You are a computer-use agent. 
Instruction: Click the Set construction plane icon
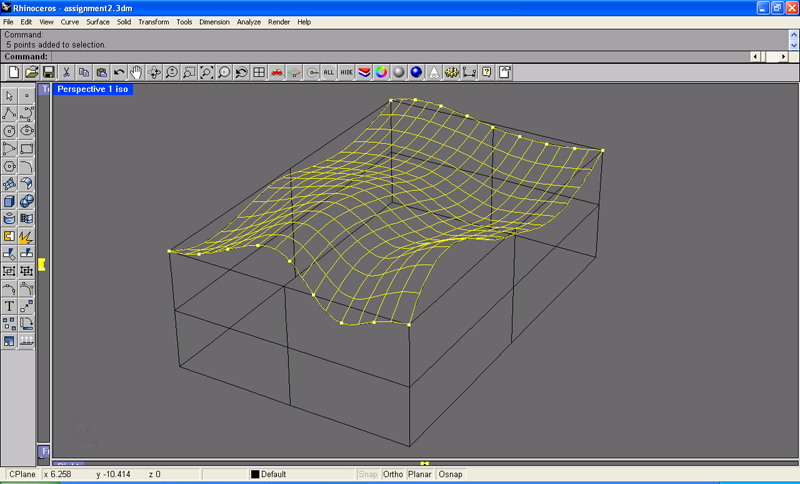tap(294, 72)
